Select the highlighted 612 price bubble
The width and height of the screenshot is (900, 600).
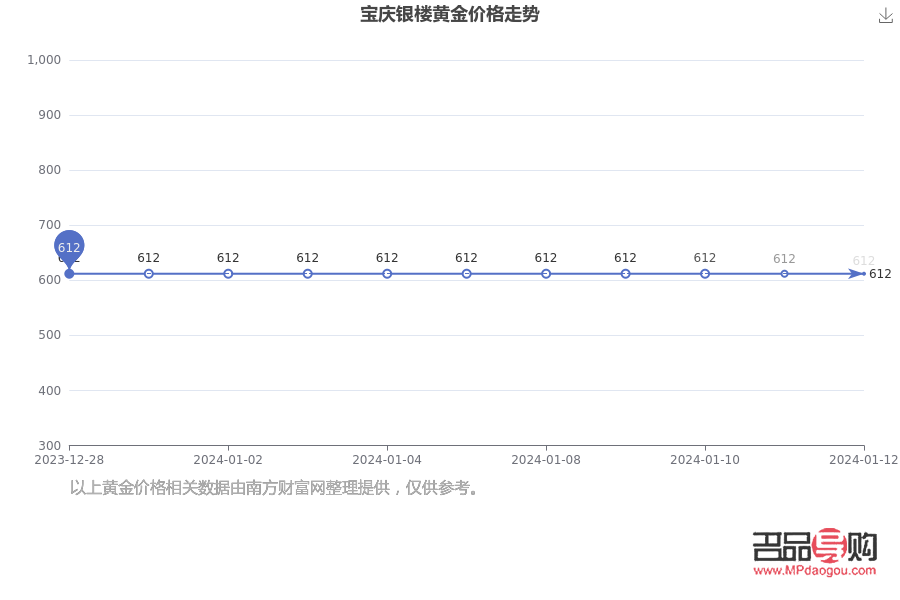click(68, 245)
